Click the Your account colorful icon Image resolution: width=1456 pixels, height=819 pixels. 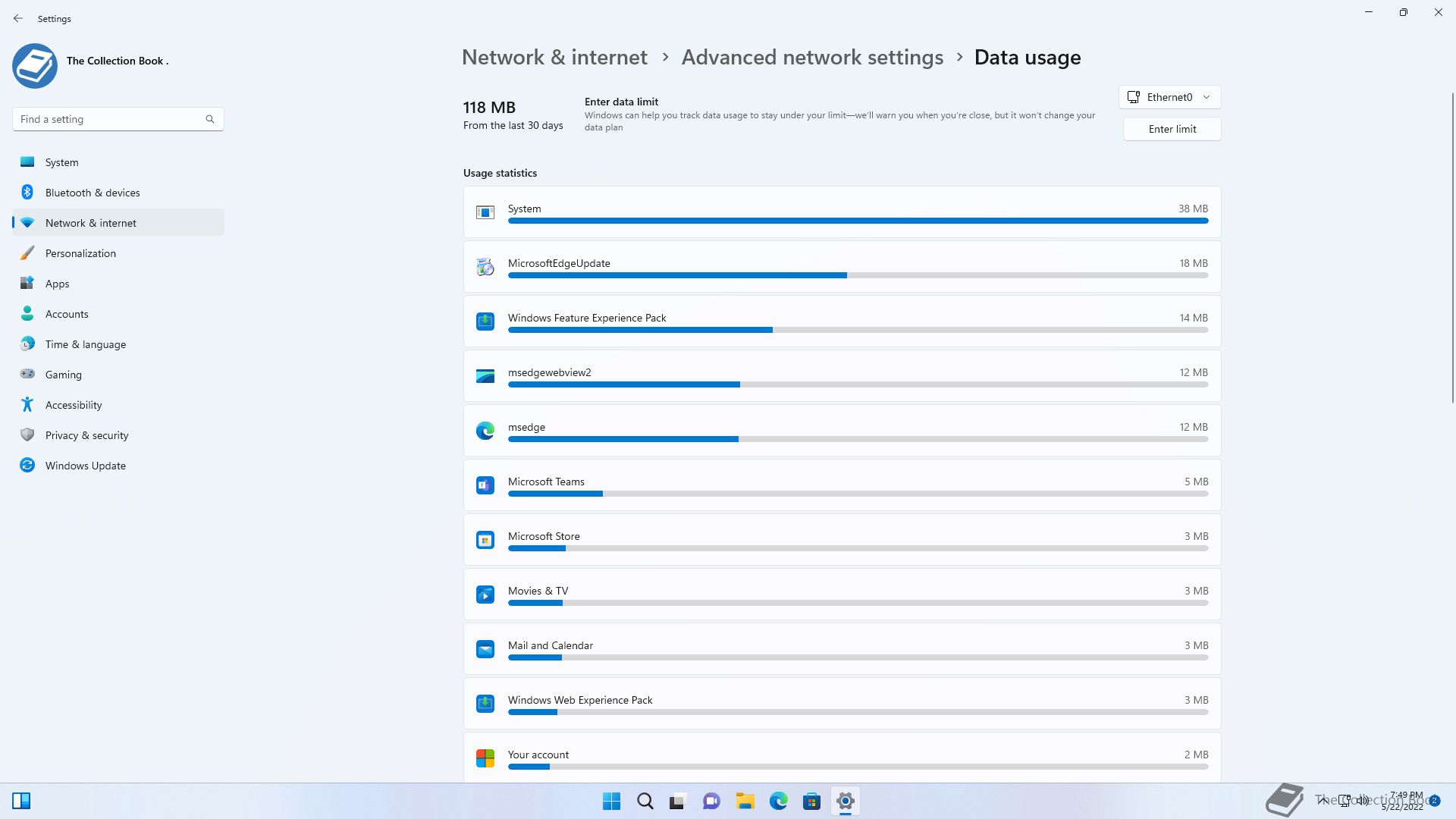click(x=485, y=758)
